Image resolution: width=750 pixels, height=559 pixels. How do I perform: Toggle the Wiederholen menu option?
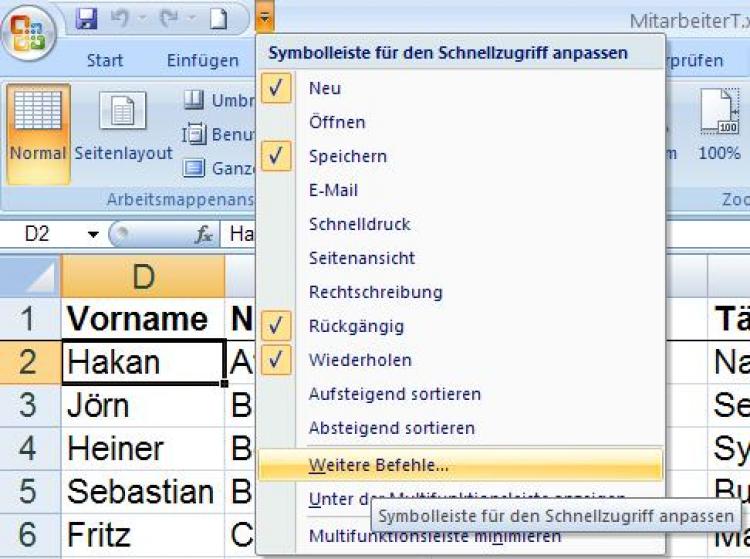(x=277, y=360)
